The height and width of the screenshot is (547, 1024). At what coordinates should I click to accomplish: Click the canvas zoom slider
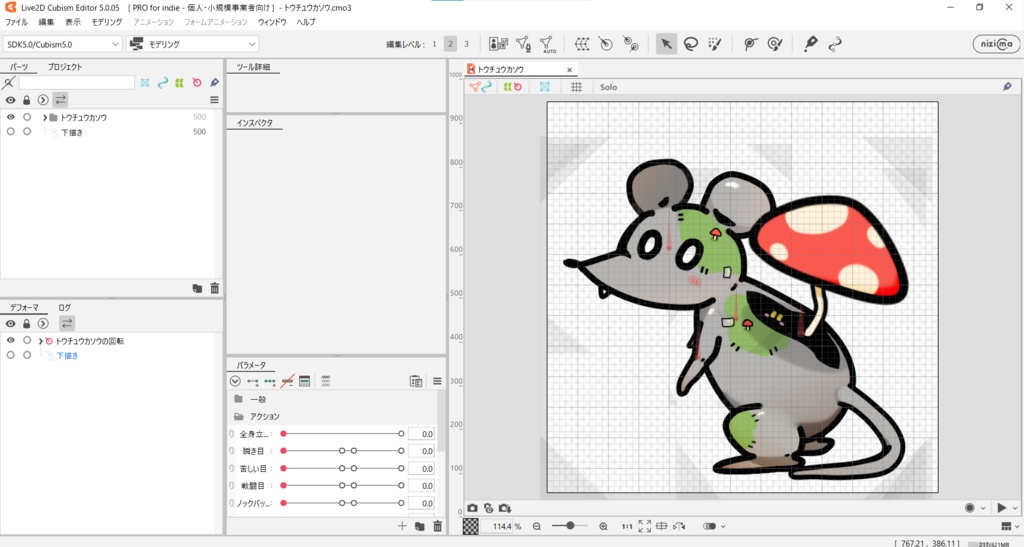tap(569, 526)
